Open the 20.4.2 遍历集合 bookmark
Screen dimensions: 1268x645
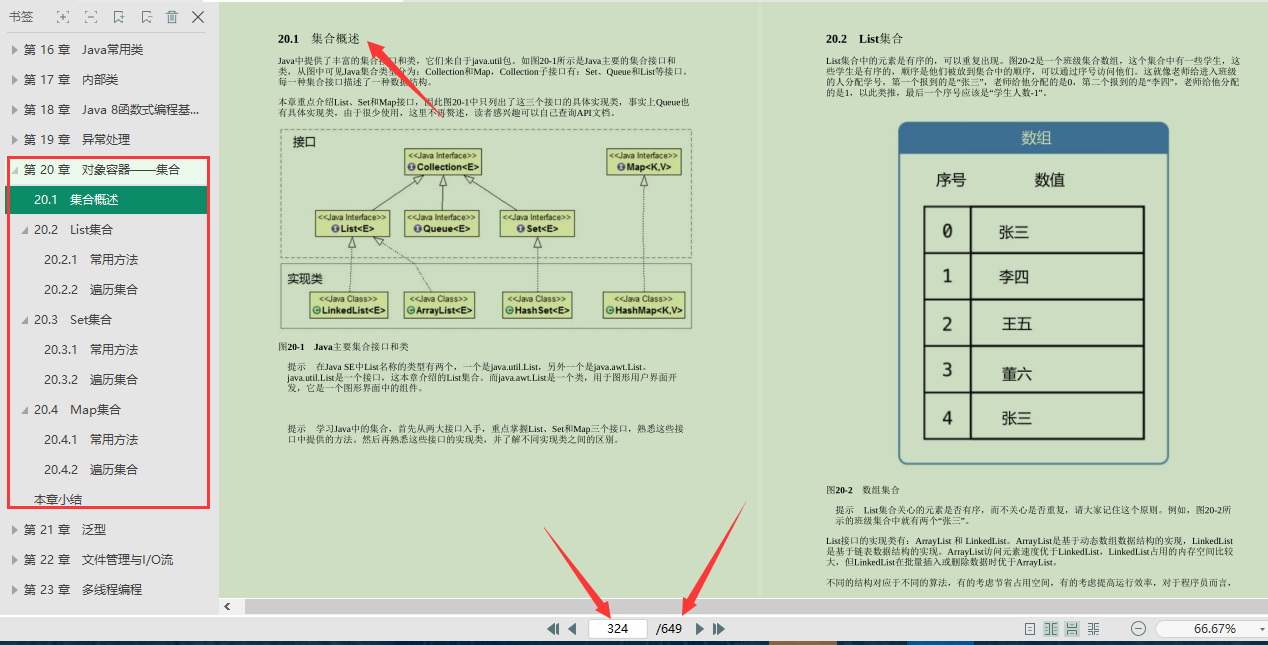(x=91, y=469)
